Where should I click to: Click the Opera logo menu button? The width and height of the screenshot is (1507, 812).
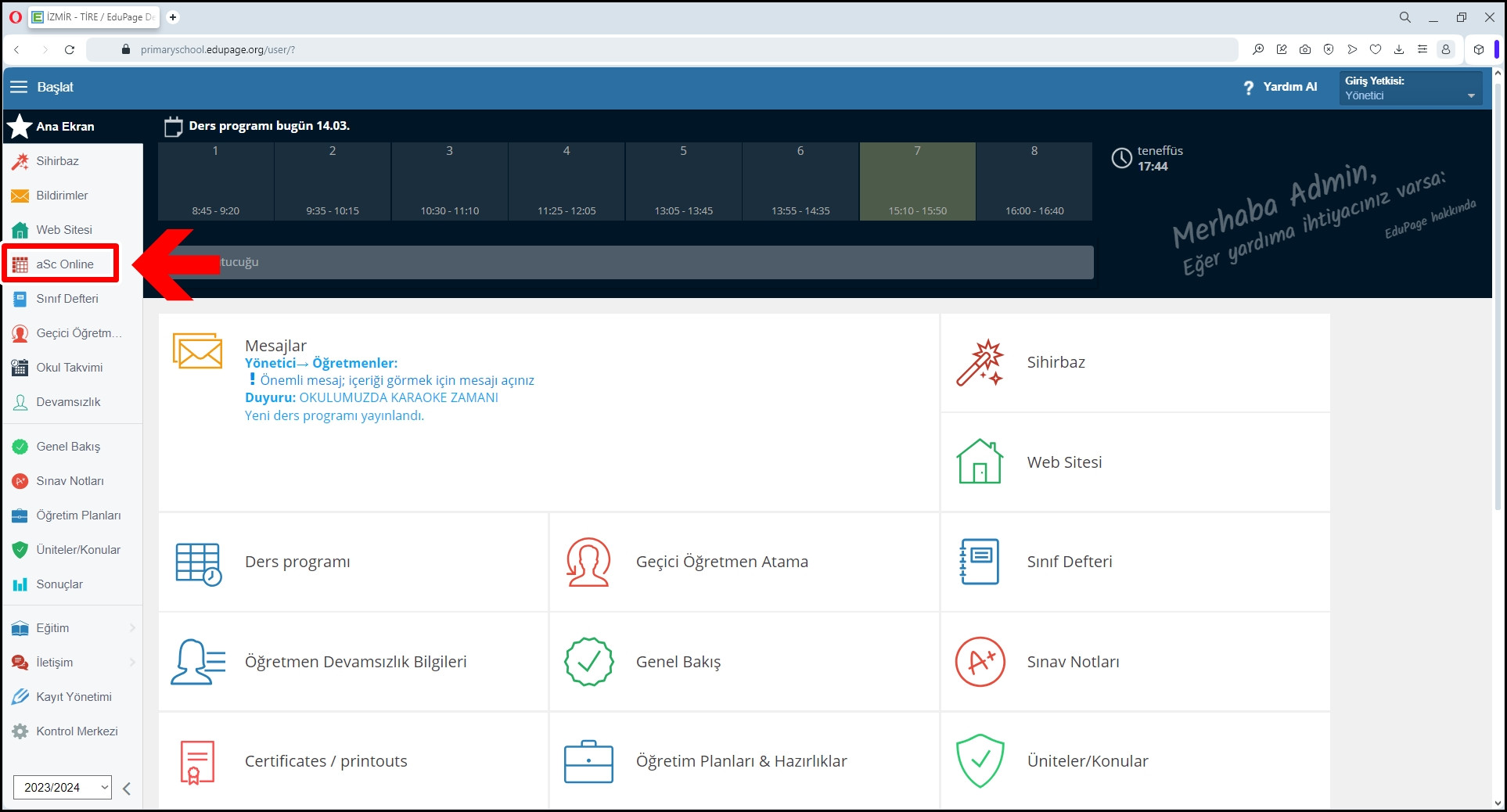[x=15, y=16]
